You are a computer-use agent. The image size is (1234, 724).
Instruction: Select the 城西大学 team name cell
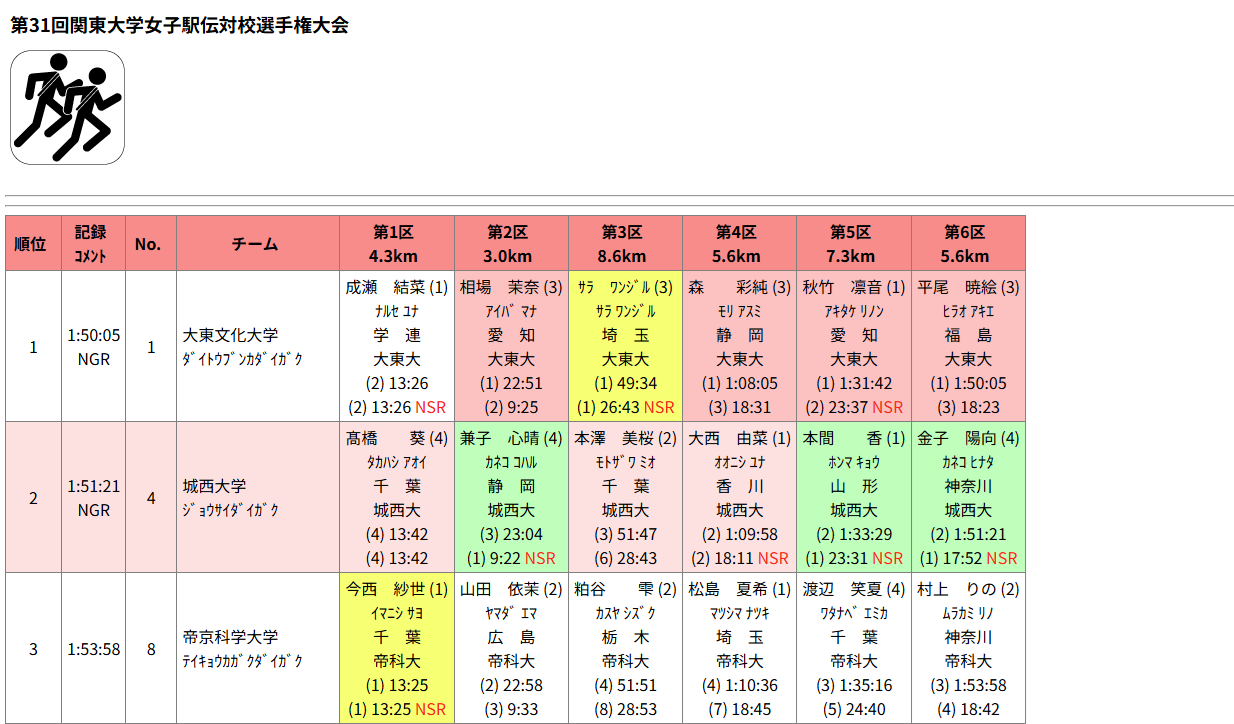[x=258, y=497]
